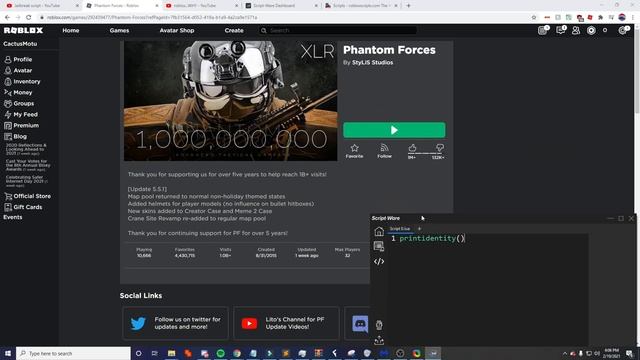The width and height of the screenshot is (640, 360).
Task: Open the Chrome profile avatar
Action: (x=622, y=18)
